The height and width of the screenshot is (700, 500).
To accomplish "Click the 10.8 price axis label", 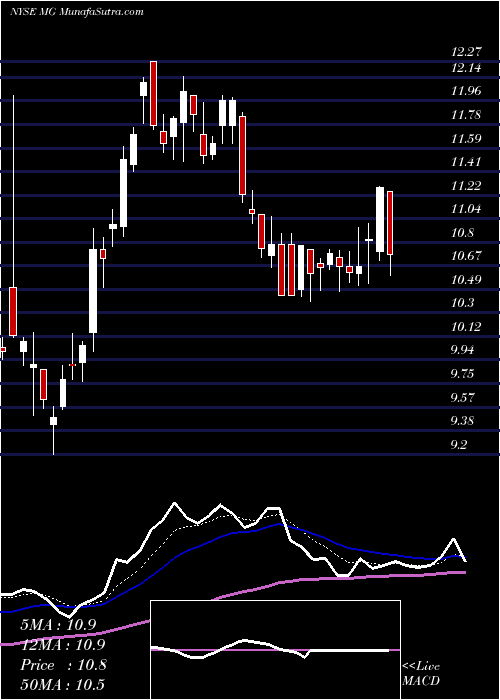I will (x=462, y=233).
